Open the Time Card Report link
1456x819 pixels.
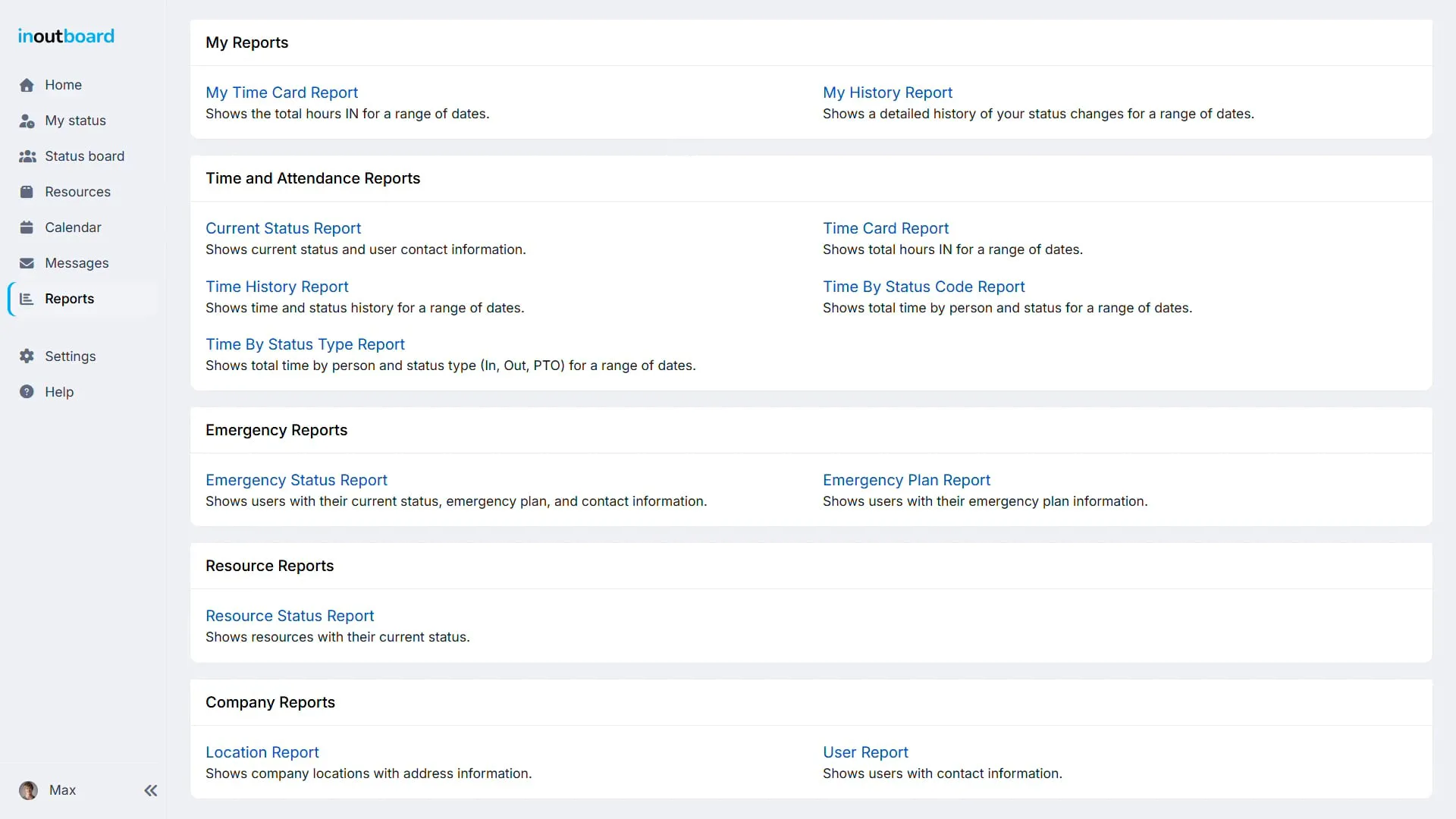coord(886,228)
